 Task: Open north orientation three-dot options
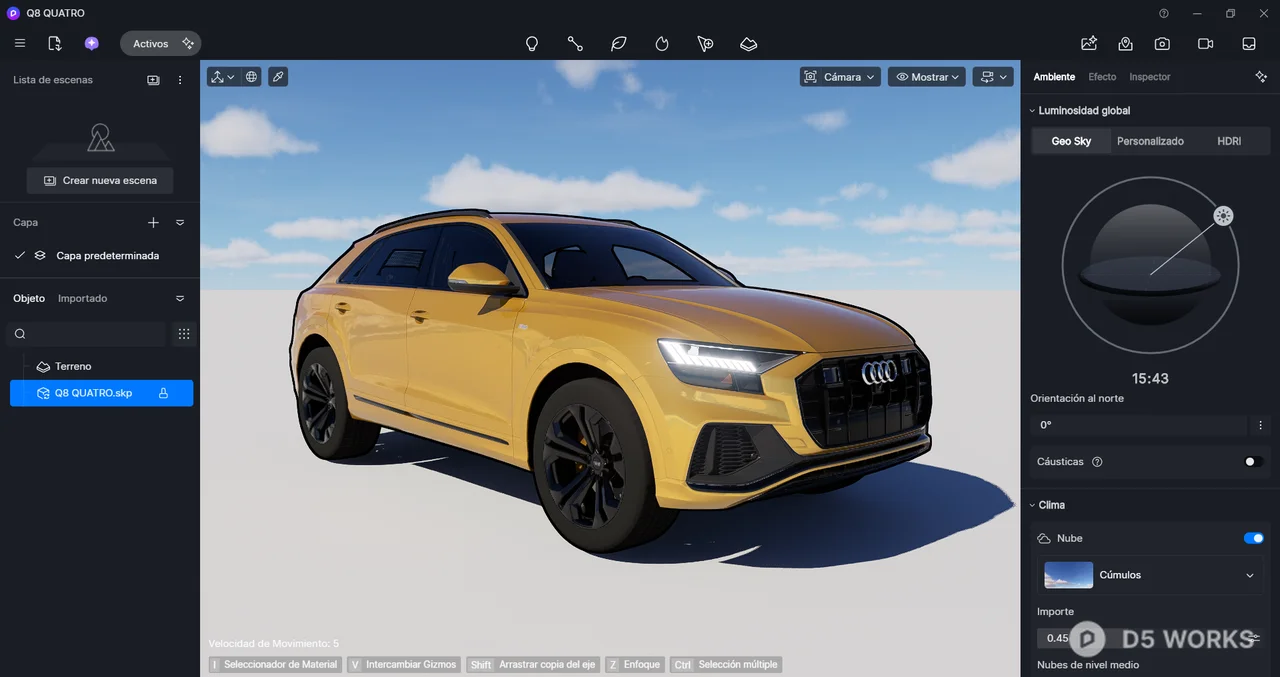coord(1260,425)
